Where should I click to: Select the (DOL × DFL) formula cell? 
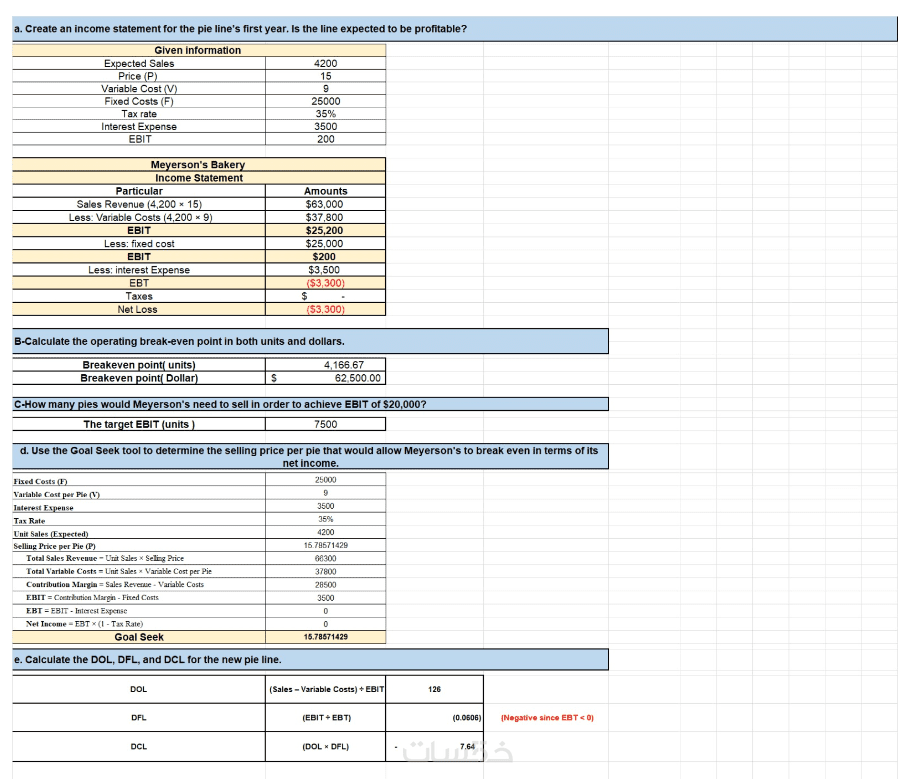pos(326,746)
